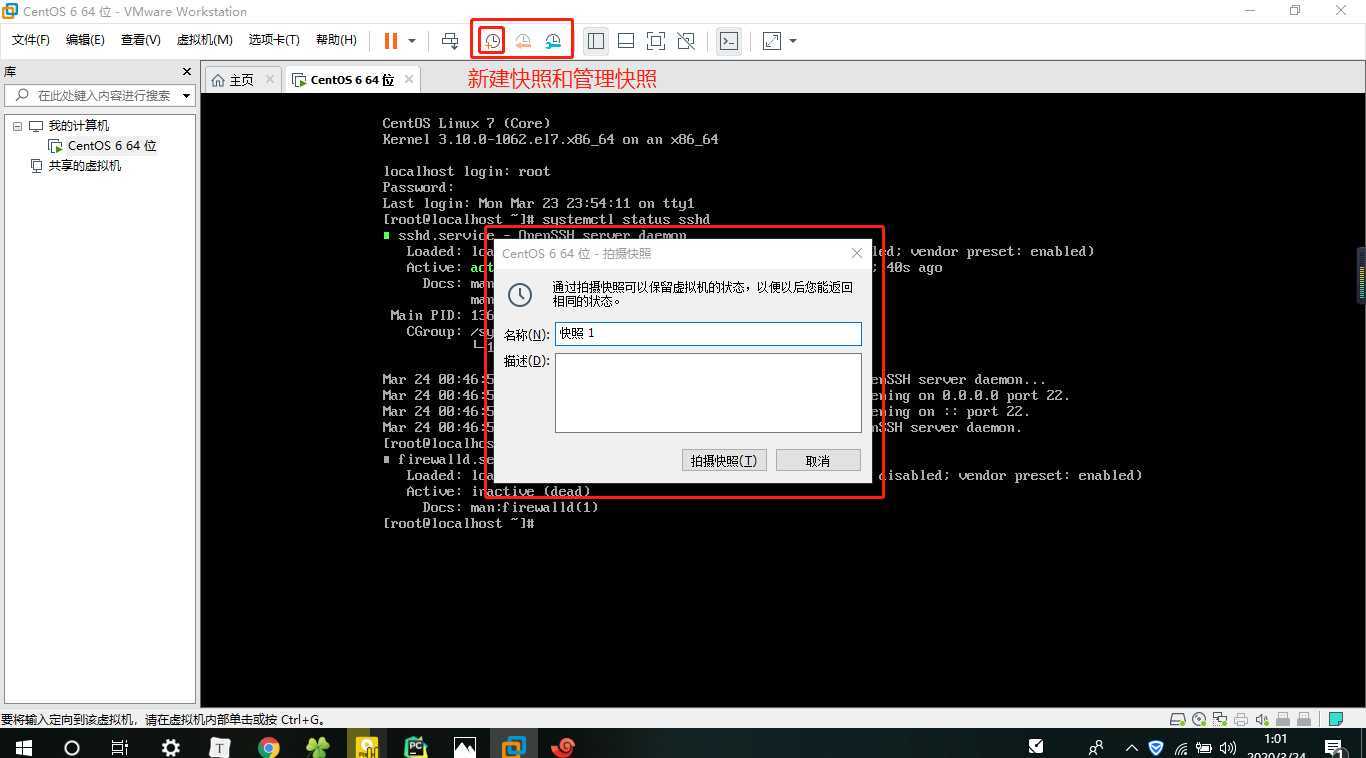Click the network adapter status icon
Image resolution: width=1366 pixels, height=758 pixels.
pyautogui.click(x=1221, y=719)
